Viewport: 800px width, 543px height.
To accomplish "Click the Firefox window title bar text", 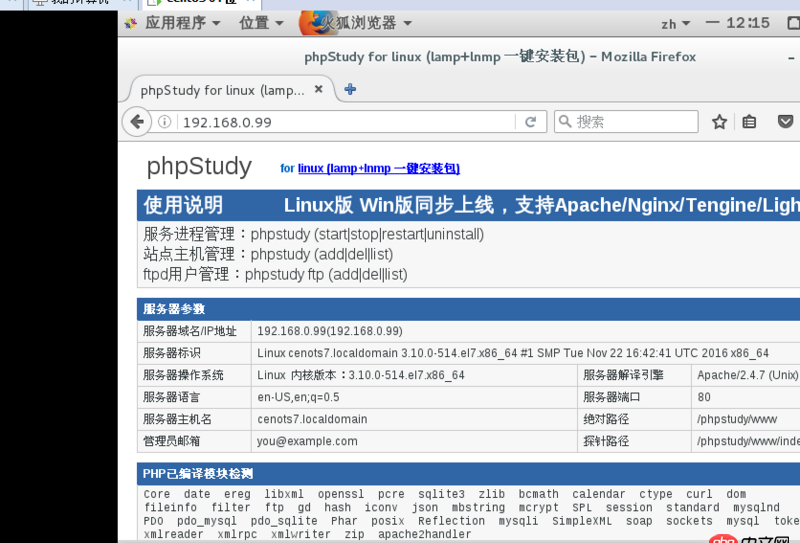I will click(x=500, y=57).
